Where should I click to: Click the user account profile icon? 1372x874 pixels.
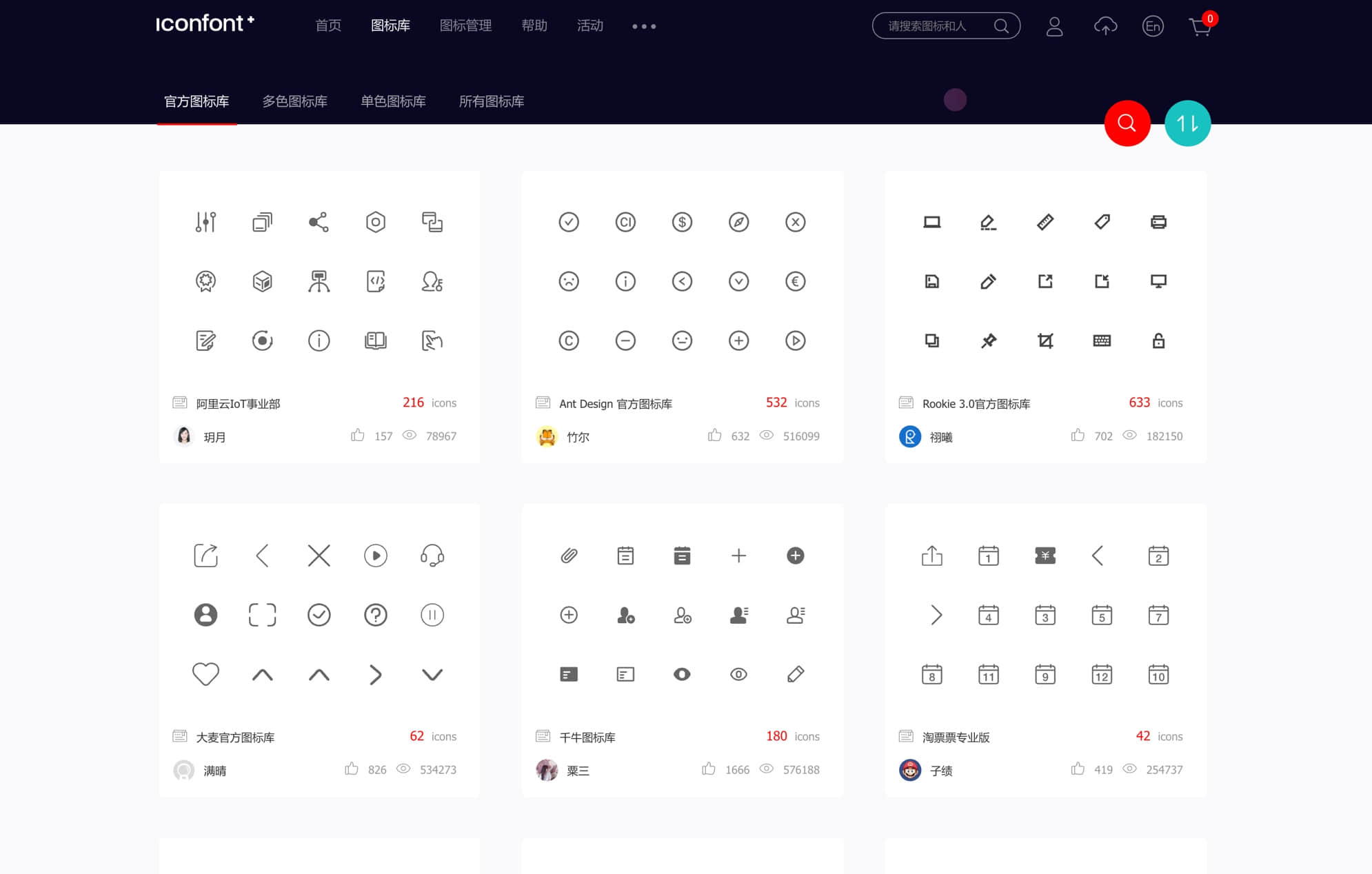[x=1054, y=26]
